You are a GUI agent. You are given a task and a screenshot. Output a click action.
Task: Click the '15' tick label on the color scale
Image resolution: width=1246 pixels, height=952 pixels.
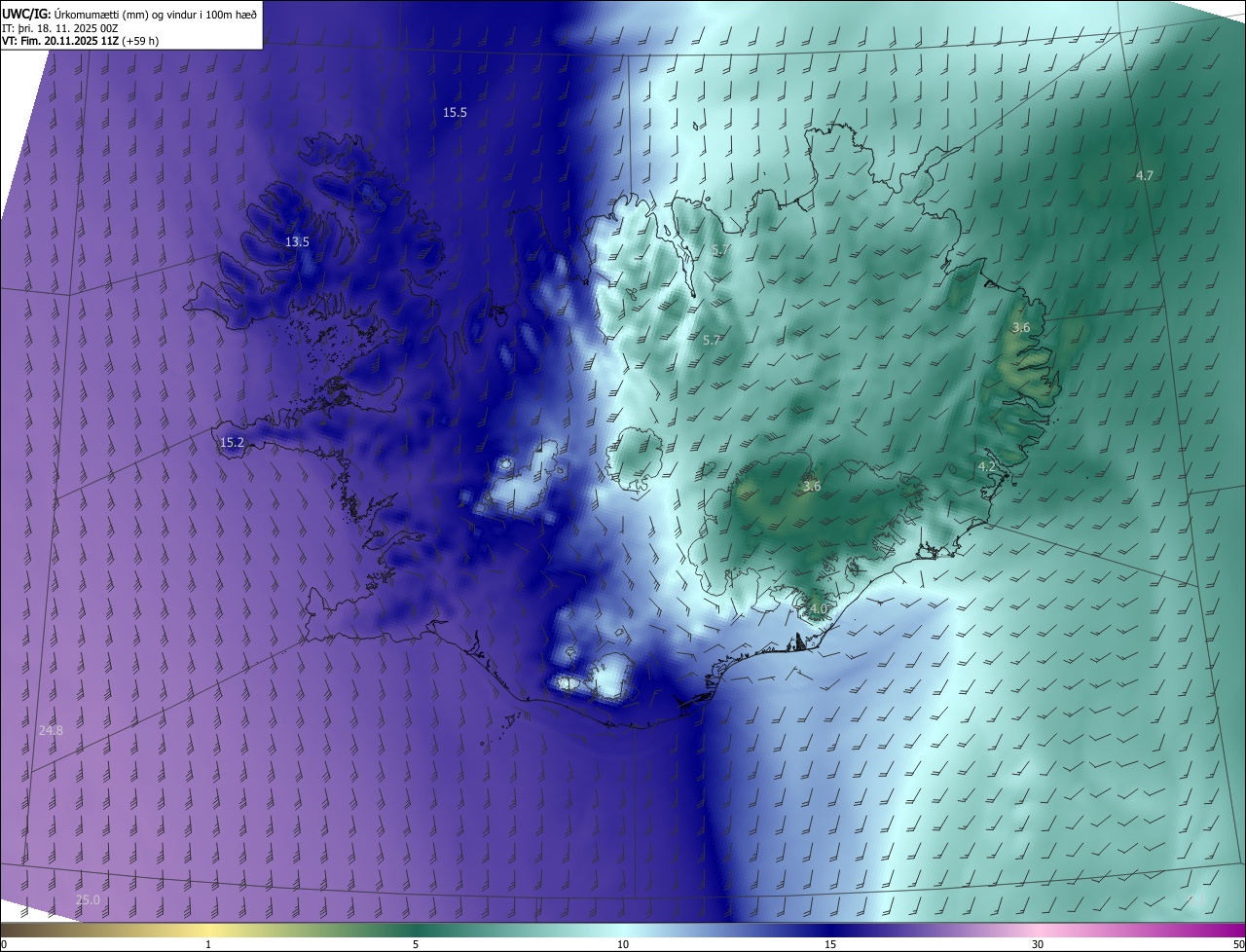pyautogui.click(x=830, y=945)
